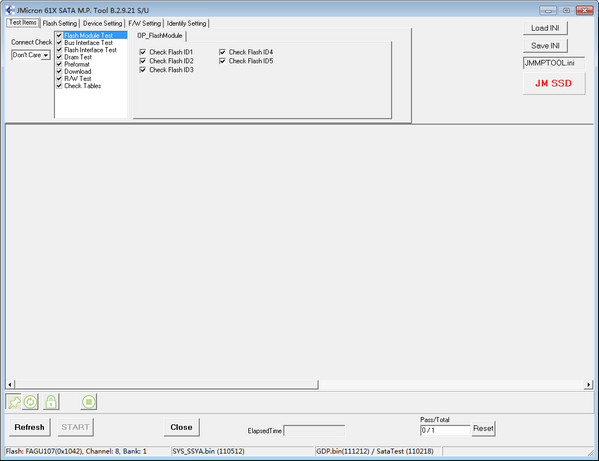
Task: Toggle the R/W Test checkbox
Action: point(59,79)
